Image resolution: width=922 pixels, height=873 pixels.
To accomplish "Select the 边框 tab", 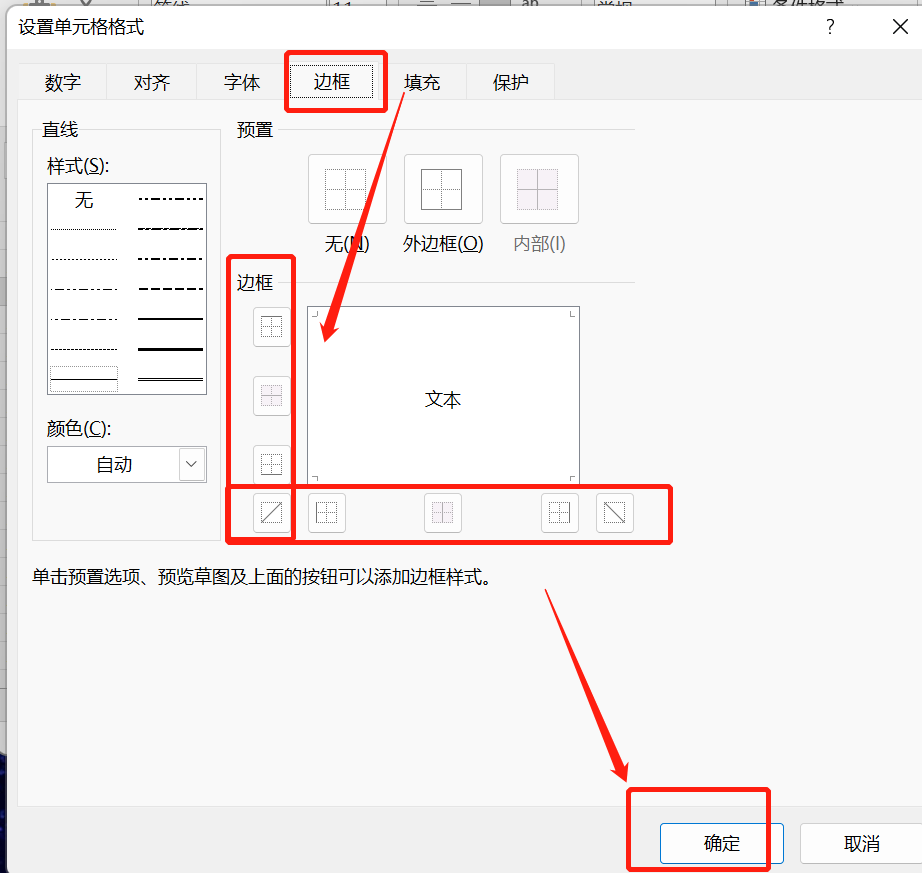I will [x=332, y=81].
